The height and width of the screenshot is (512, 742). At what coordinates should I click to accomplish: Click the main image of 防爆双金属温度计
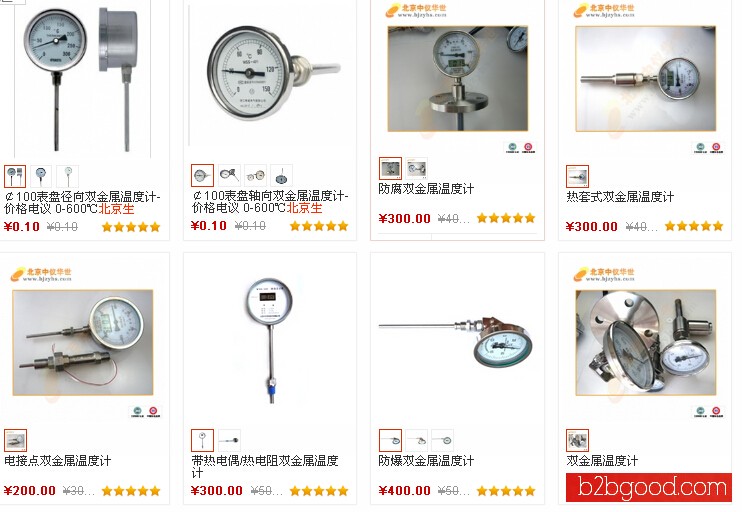[457, 342]
